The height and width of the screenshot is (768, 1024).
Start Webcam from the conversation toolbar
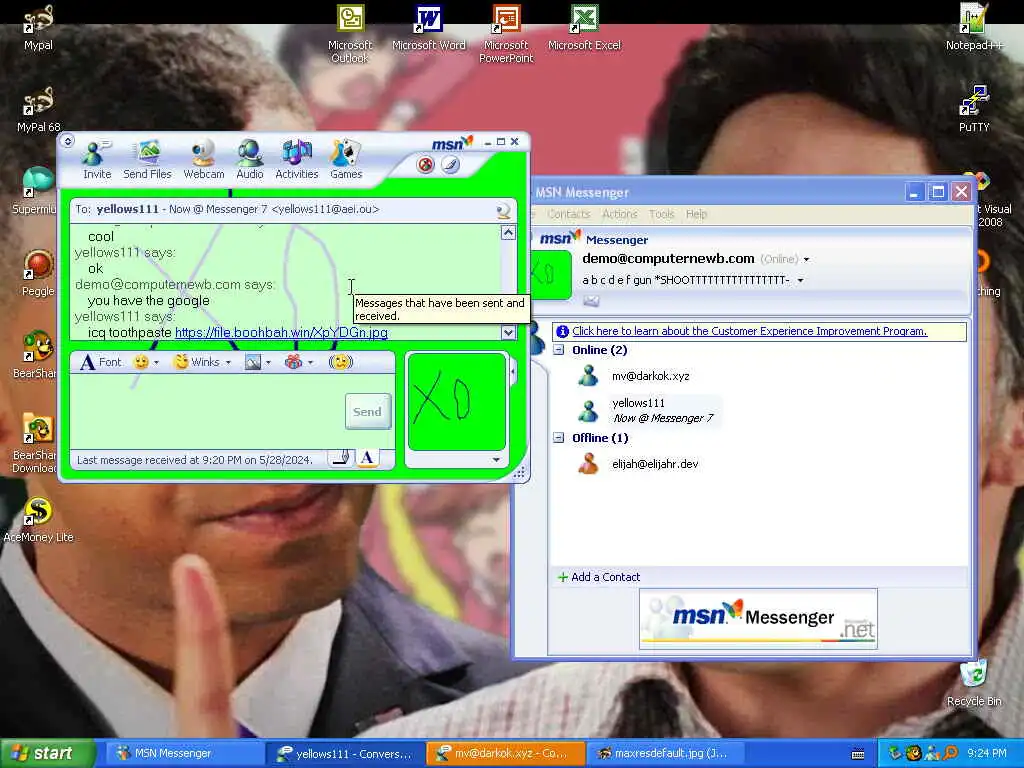coord(204,159)
